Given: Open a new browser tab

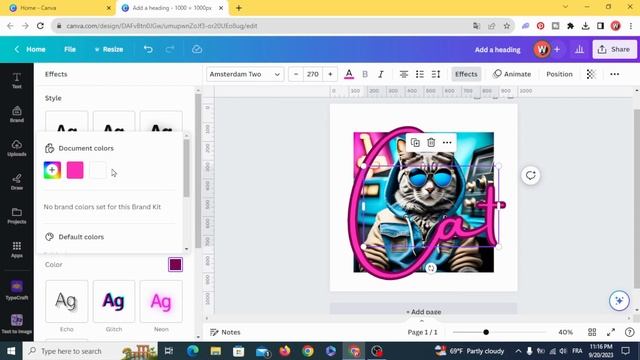Looking at the screenshot, I should point(239,8).
